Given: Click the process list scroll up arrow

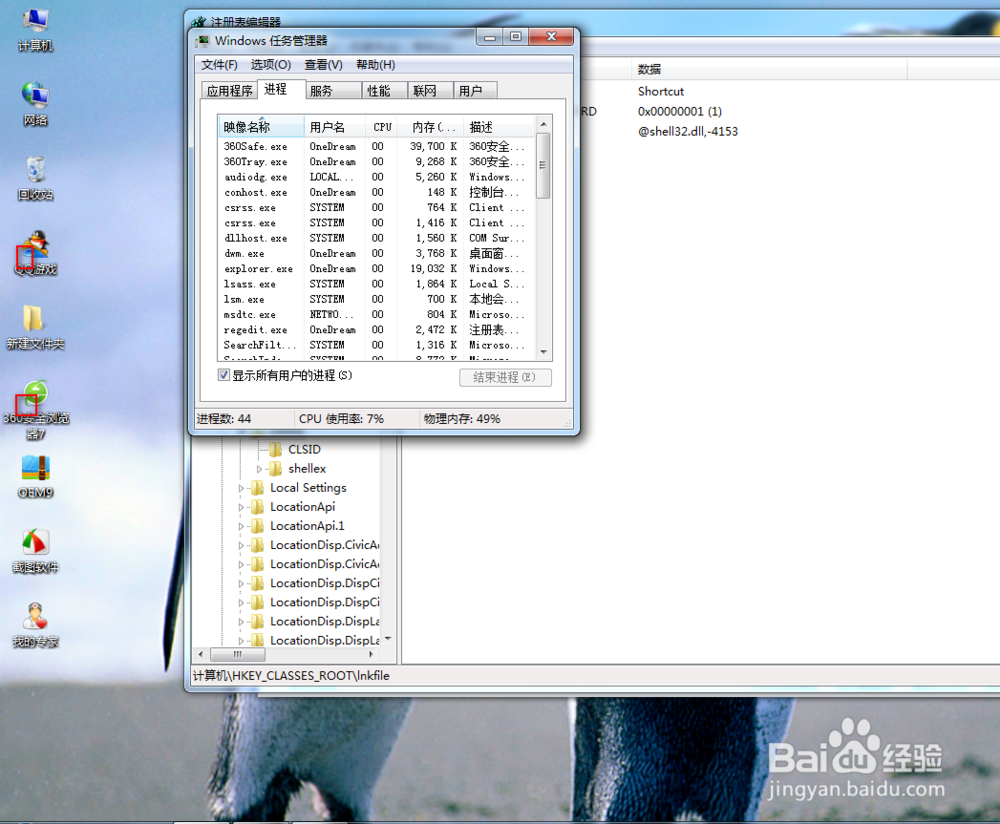Looking at the screenshot, I should (x=543, y=124).
